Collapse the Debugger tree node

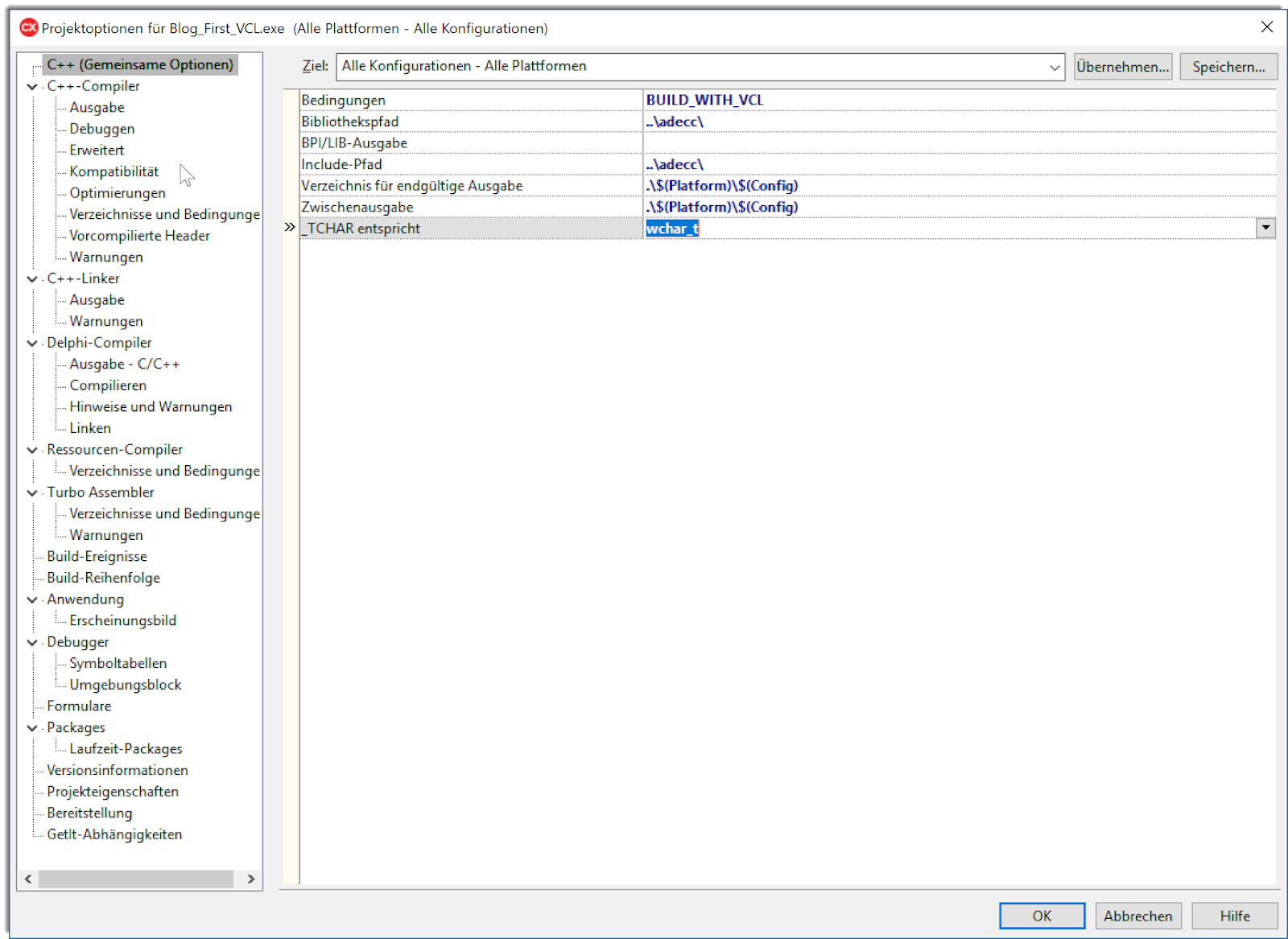[32, 642]
